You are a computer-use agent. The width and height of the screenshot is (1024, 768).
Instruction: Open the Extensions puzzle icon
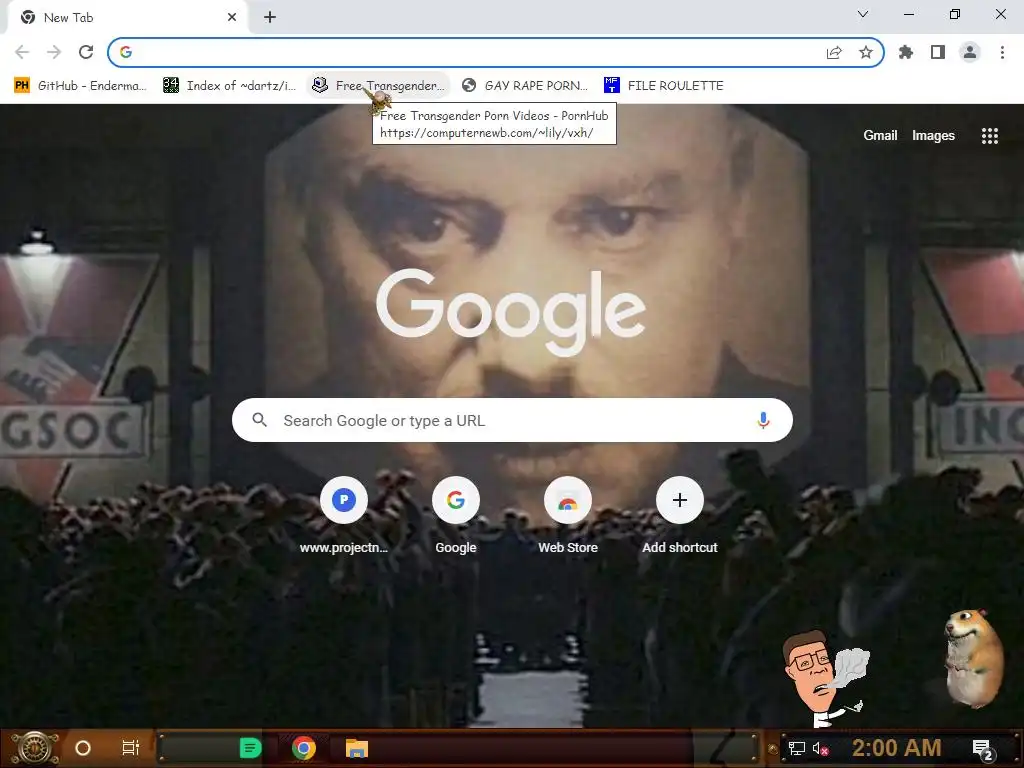tap(906, 52)
